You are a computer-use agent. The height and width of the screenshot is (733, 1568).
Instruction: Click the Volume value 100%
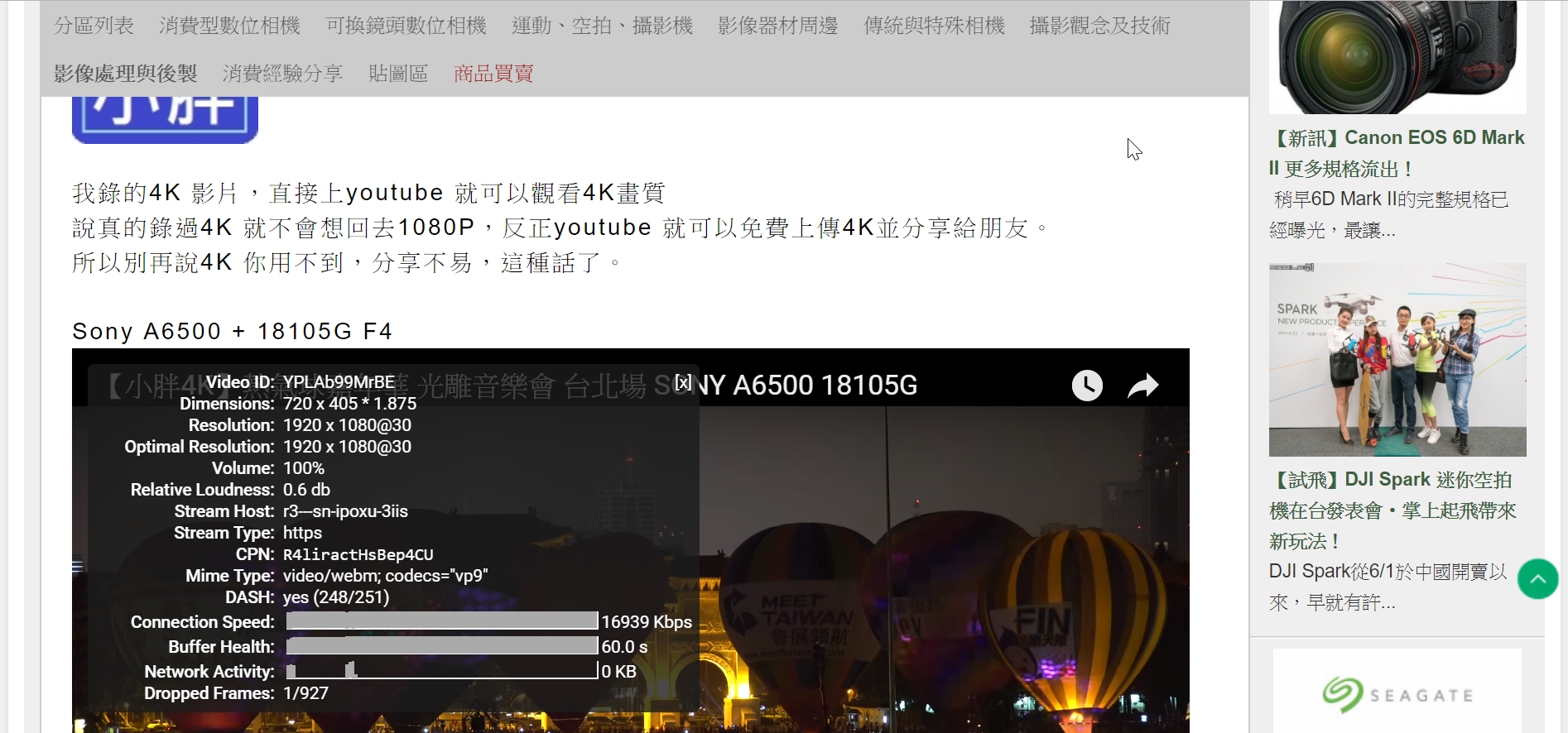coord(304,468)
